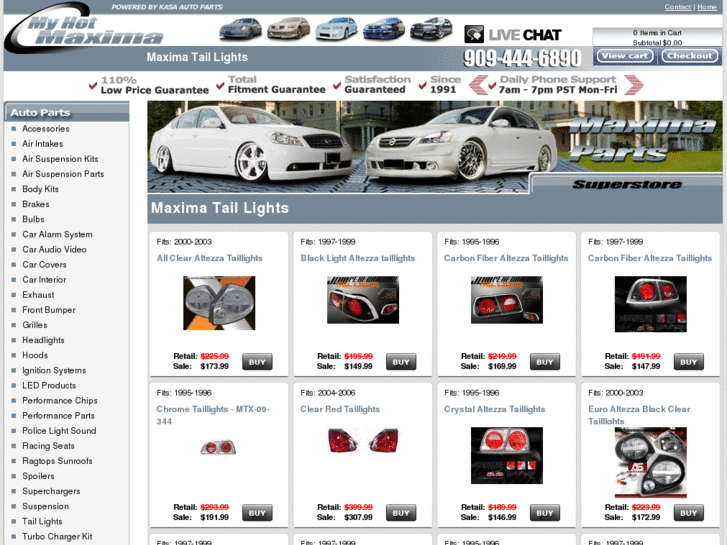Open Tail Lights category

(x=42, y=521)
